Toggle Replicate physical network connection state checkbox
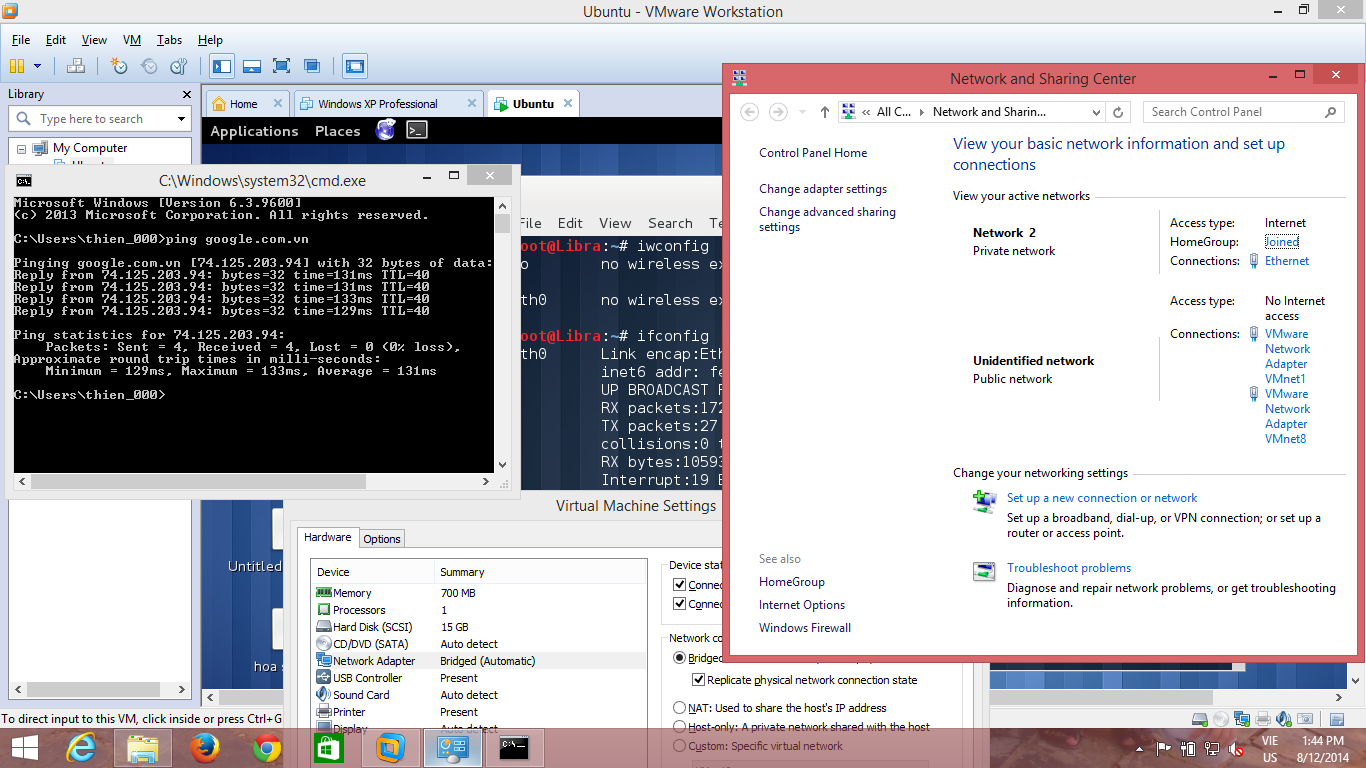This screenshot has width=1366, height=768. coord(699,680)
